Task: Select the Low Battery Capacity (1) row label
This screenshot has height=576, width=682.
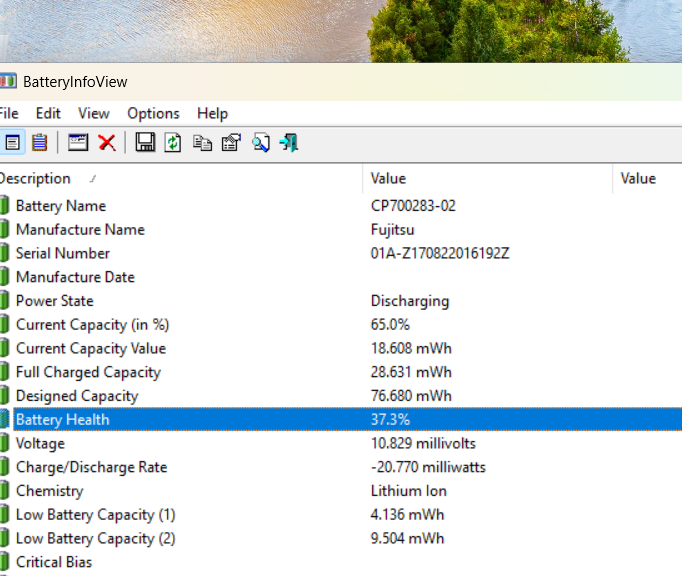Action: (96, 515)
